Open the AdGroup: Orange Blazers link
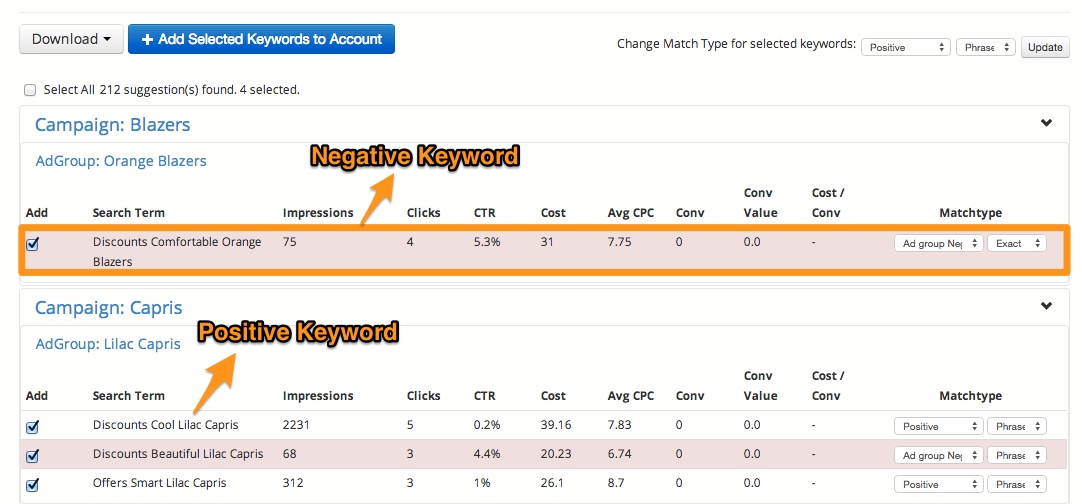 tap(120, 161)
